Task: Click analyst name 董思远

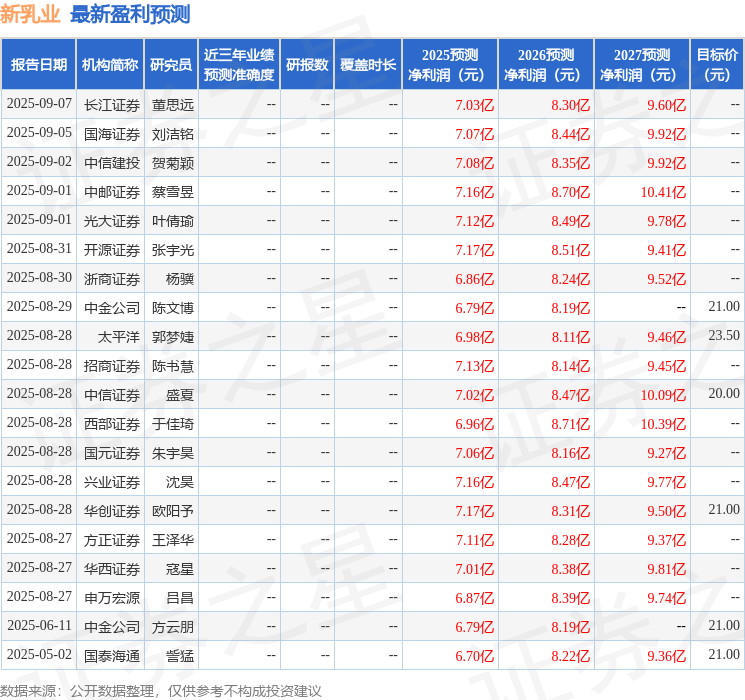Action: (x=173, y=105)
